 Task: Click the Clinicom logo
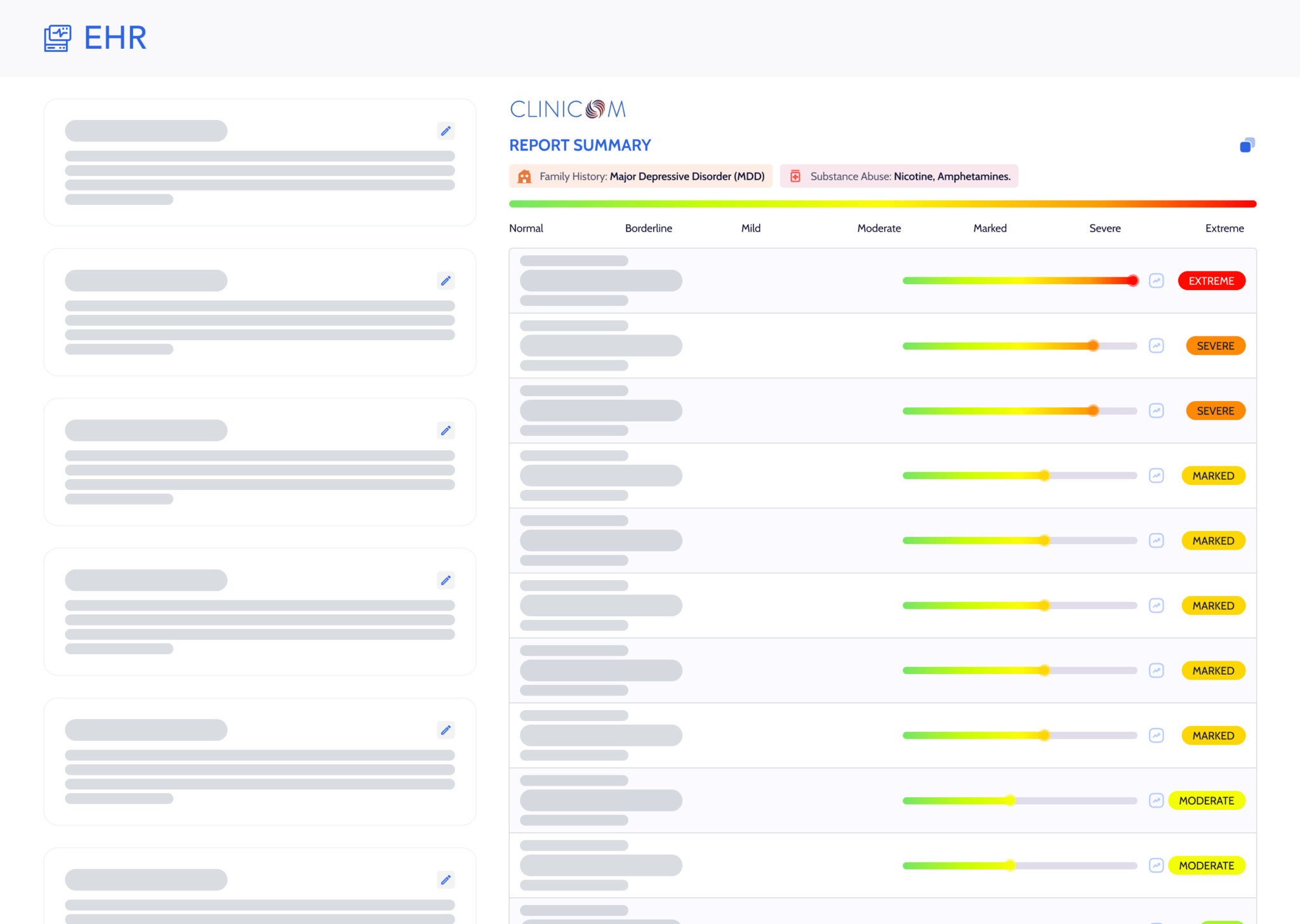(567, 109)
